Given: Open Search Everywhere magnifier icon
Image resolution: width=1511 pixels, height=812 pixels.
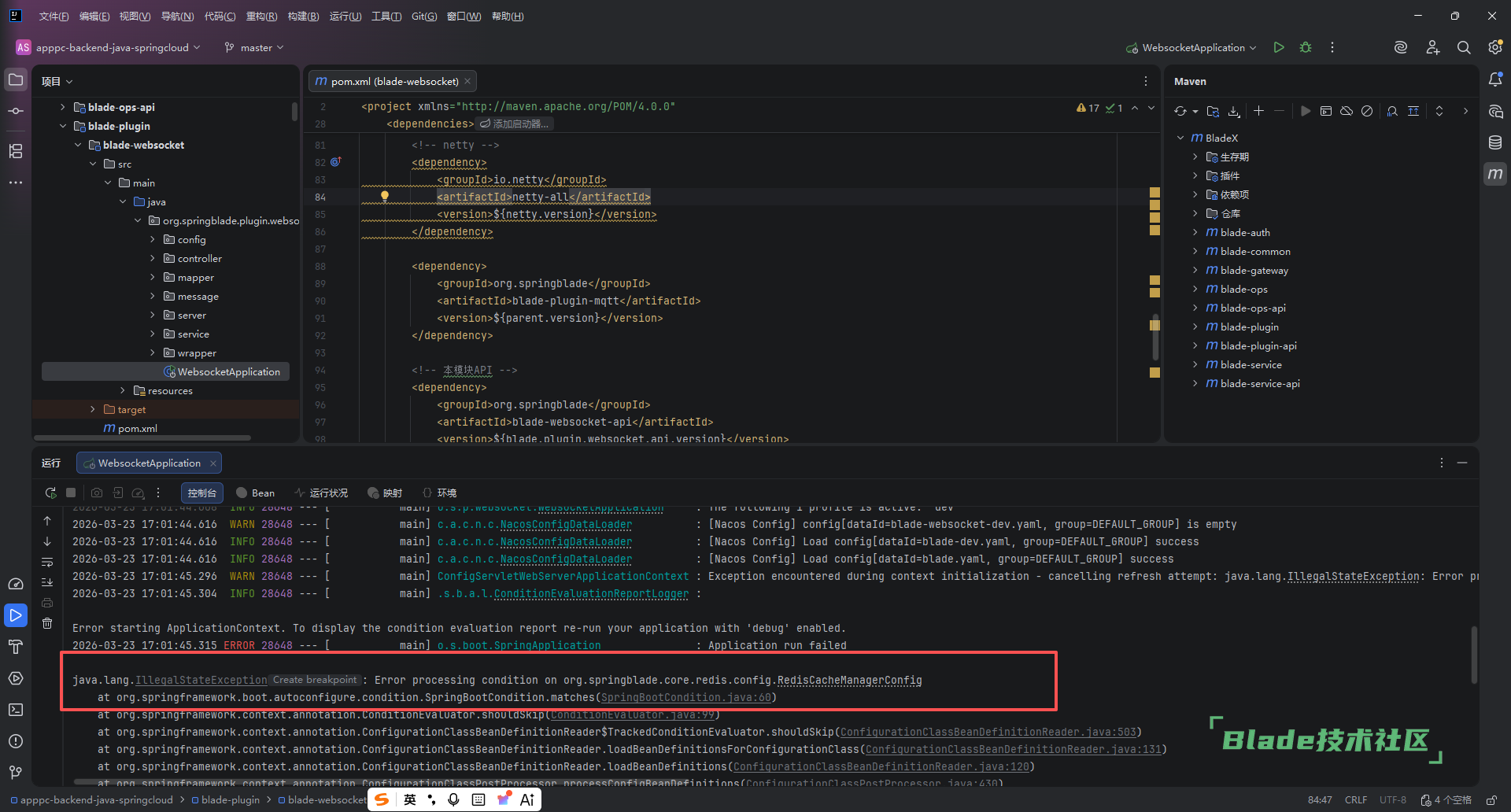Looking at the screenshot, I should coord(1463,47).
